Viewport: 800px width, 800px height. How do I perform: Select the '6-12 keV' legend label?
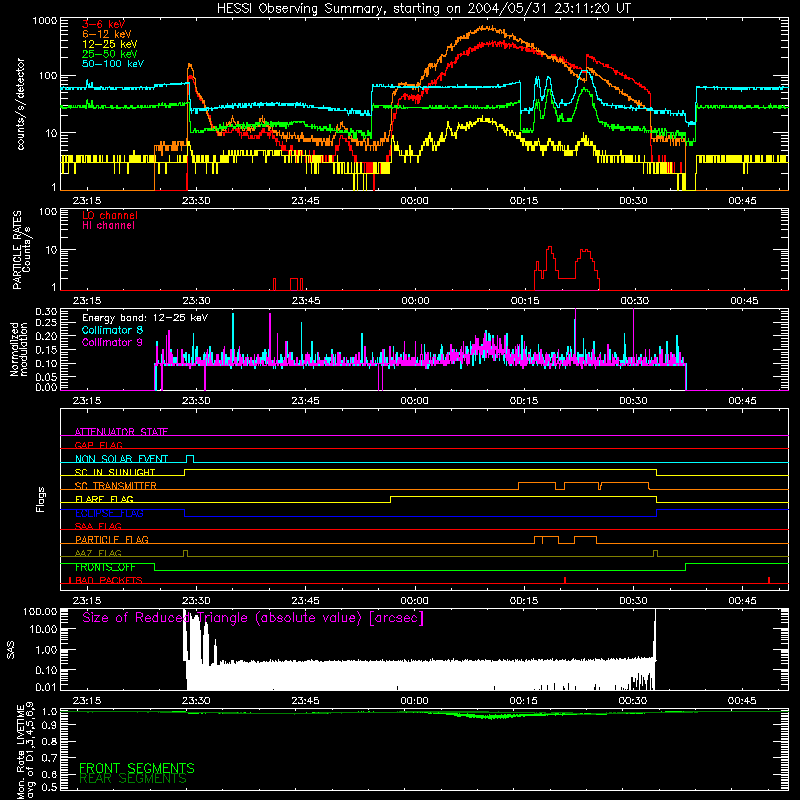[107, 34]
